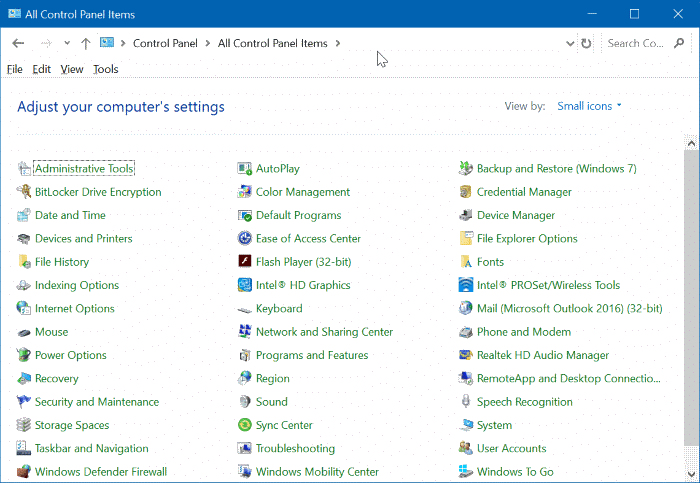
Task: Open the Phone and Modem link
Action: click(524, 332)
